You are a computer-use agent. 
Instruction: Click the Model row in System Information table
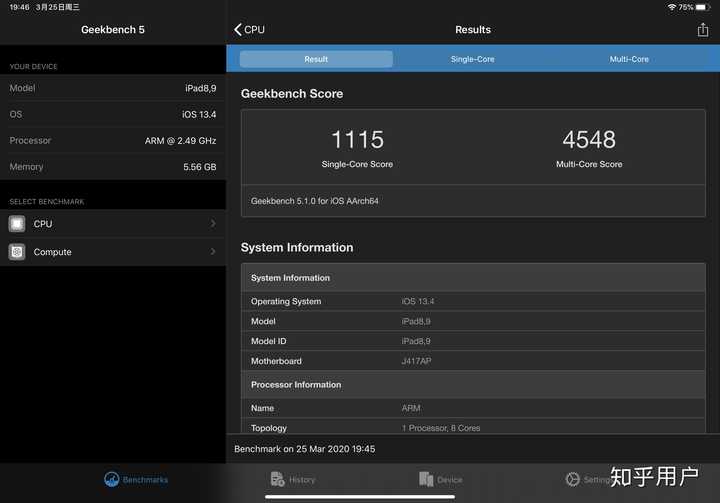473,321
